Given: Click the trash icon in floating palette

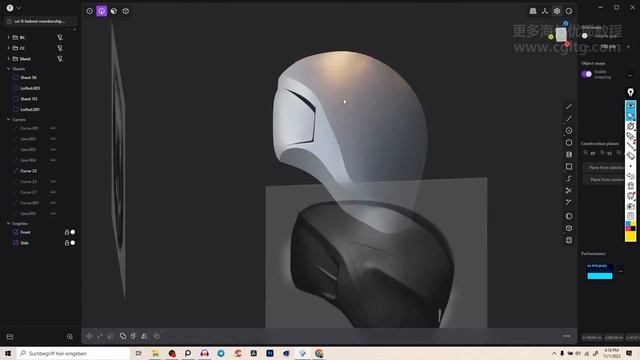Looking at the screenshot, I should point(631,186).
